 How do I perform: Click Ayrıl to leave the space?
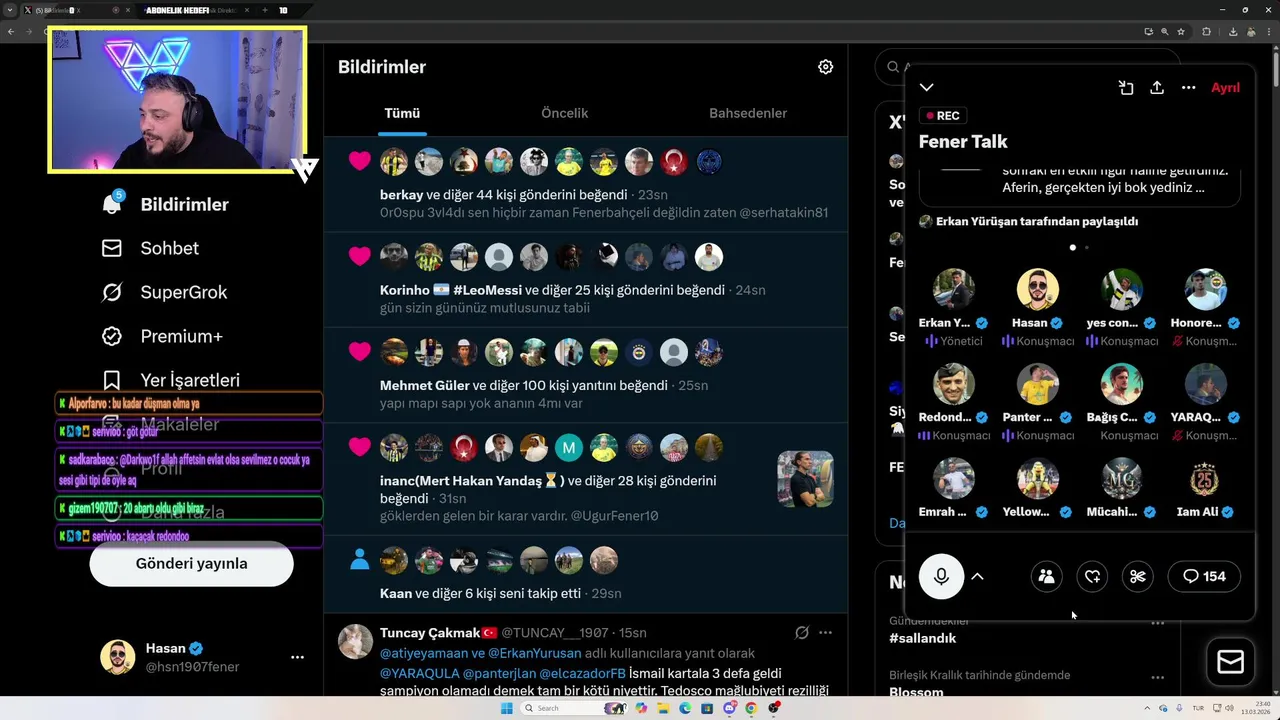[x=1225, y=88]
